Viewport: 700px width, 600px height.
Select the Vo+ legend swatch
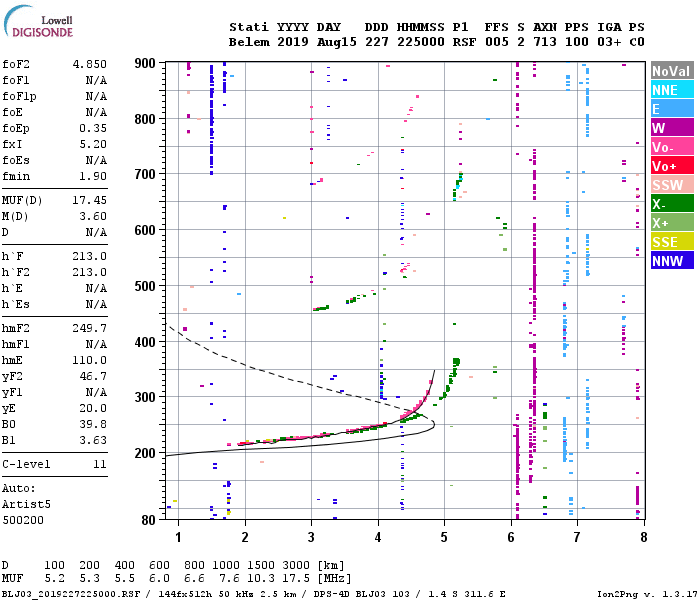pos(672,166)
